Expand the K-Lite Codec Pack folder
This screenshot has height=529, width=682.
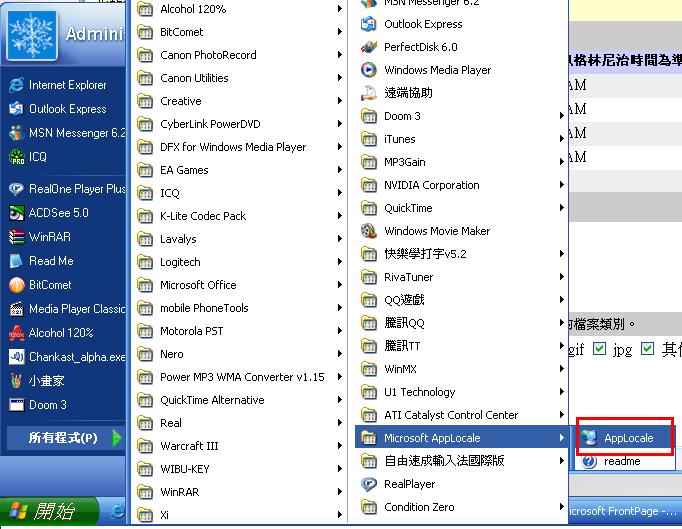239,216
